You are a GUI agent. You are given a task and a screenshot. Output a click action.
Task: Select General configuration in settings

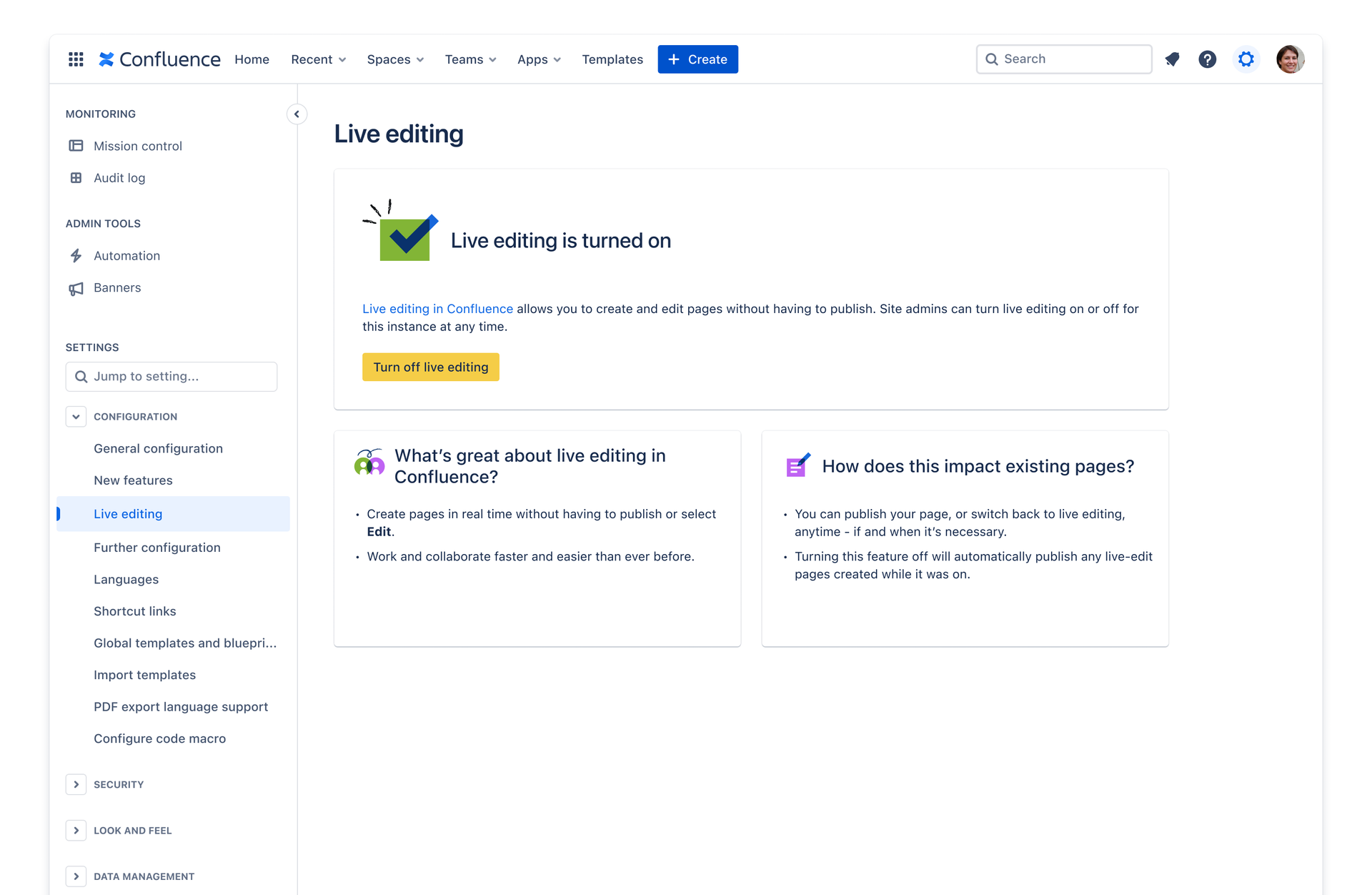click(158, 449)
